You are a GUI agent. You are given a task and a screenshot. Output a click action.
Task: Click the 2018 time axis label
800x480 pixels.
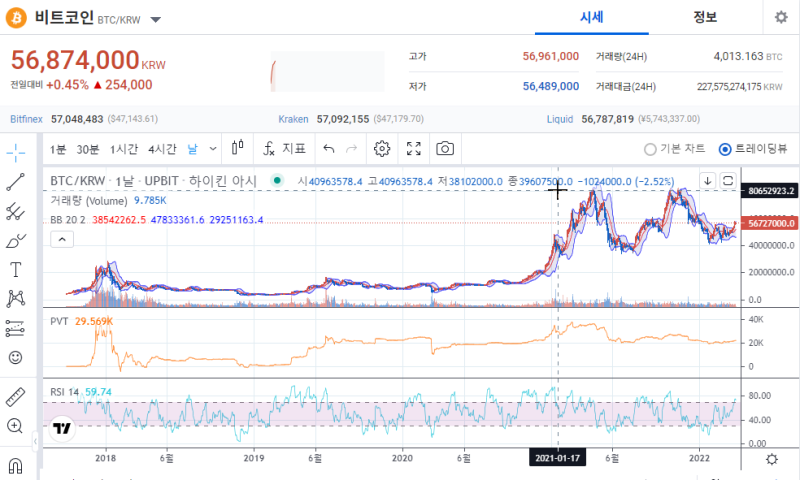coord(106,458)
